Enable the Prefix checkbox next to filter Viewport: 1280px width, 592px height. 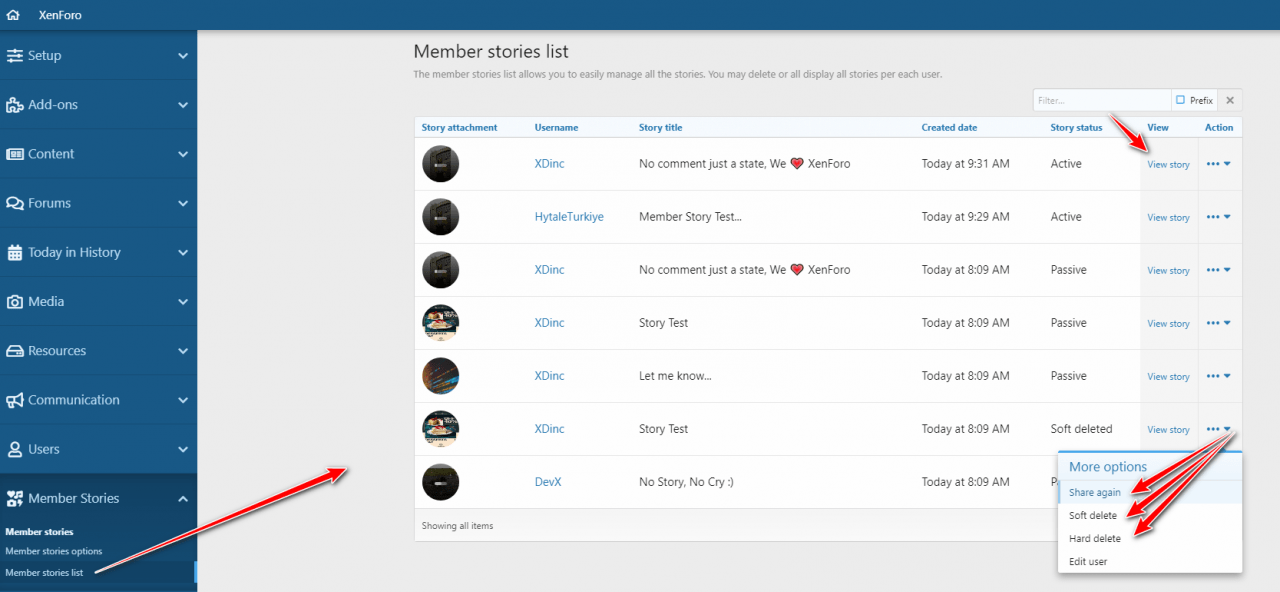point(1181,100)
